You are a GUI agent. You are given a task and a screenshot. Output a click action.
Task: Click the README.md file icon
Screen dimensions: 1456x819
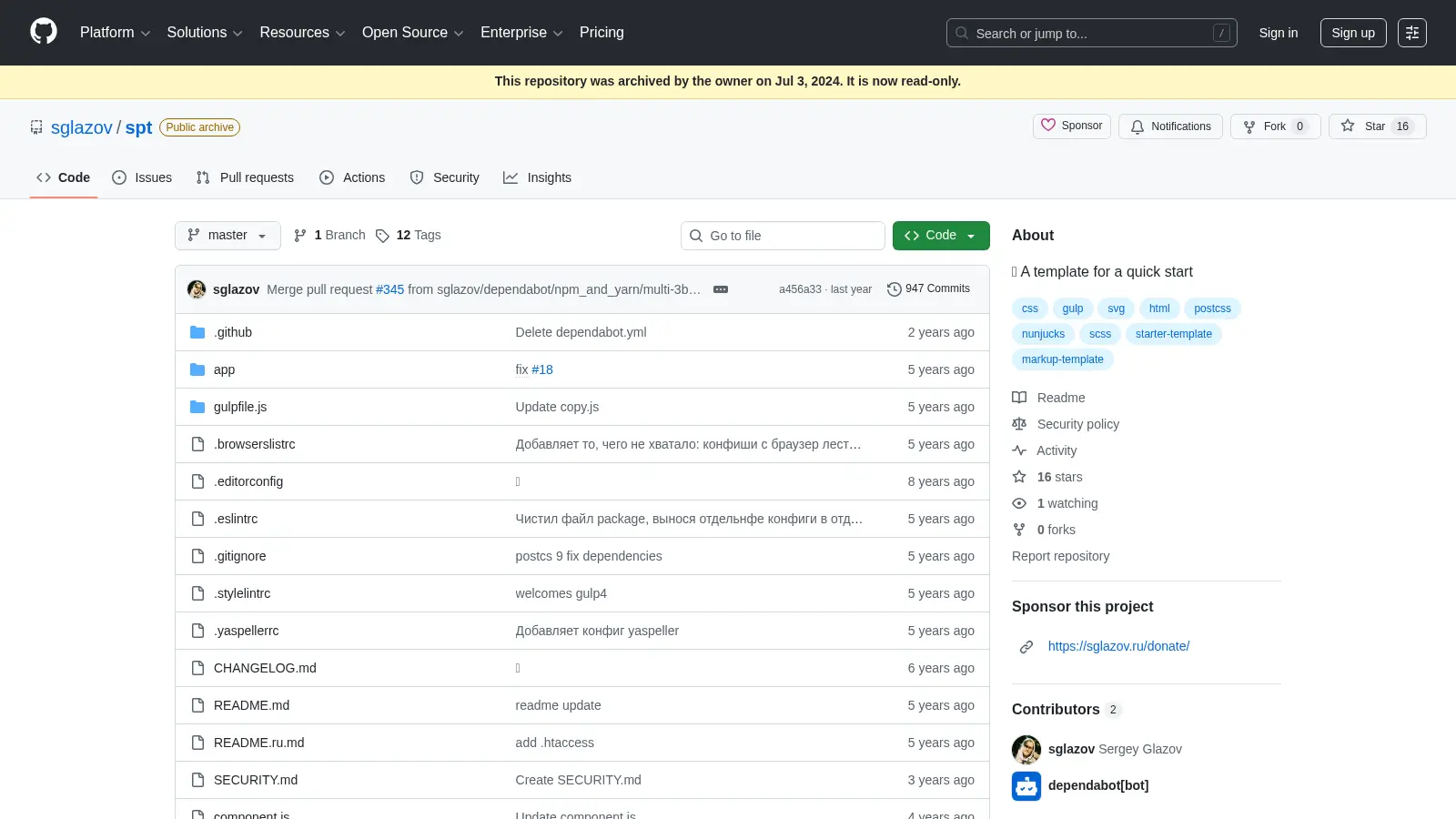197,705
